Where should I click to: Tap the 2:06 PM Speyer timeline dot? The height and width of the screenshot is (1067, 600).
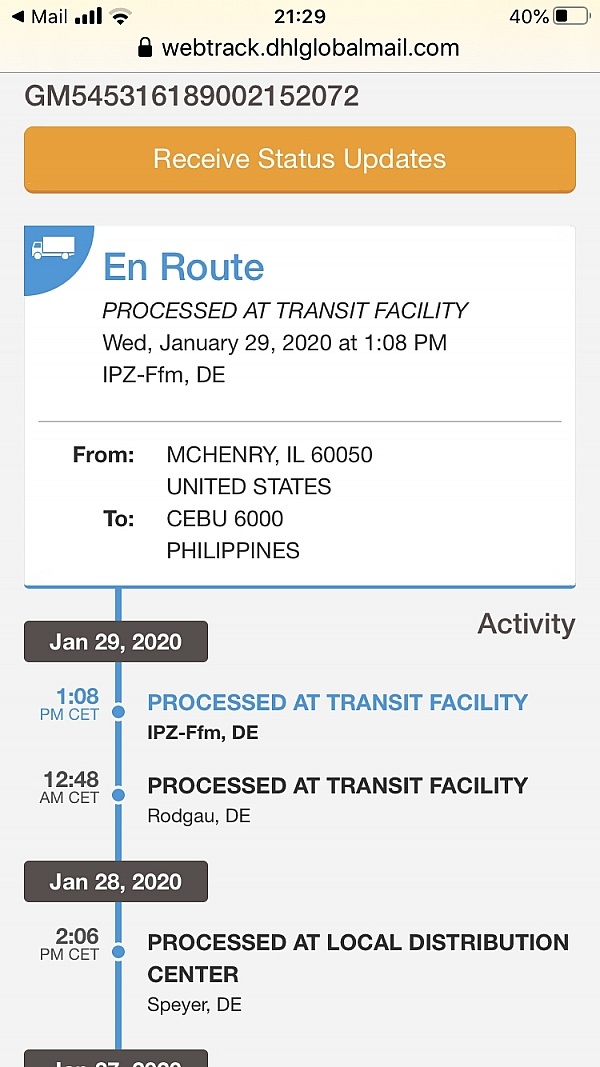(118, 952)
